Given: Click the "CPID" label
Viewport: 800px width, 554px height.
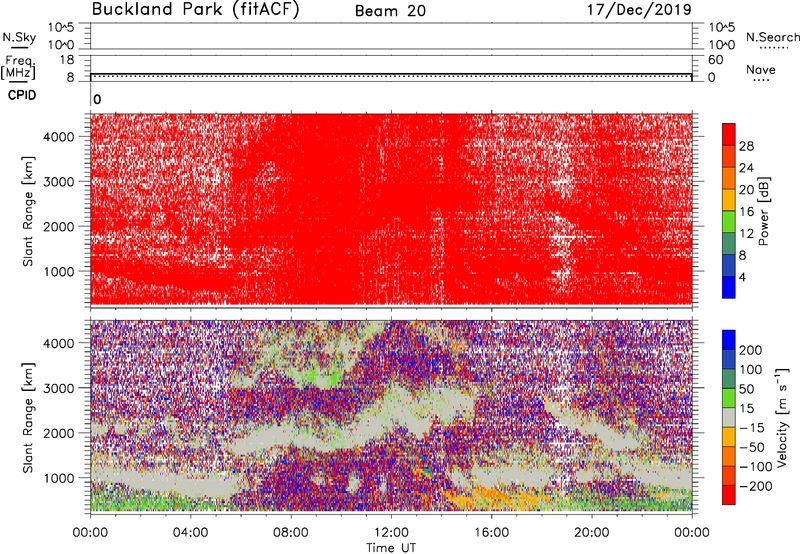Looking at the screenshot, I should [x=22, y=95].
